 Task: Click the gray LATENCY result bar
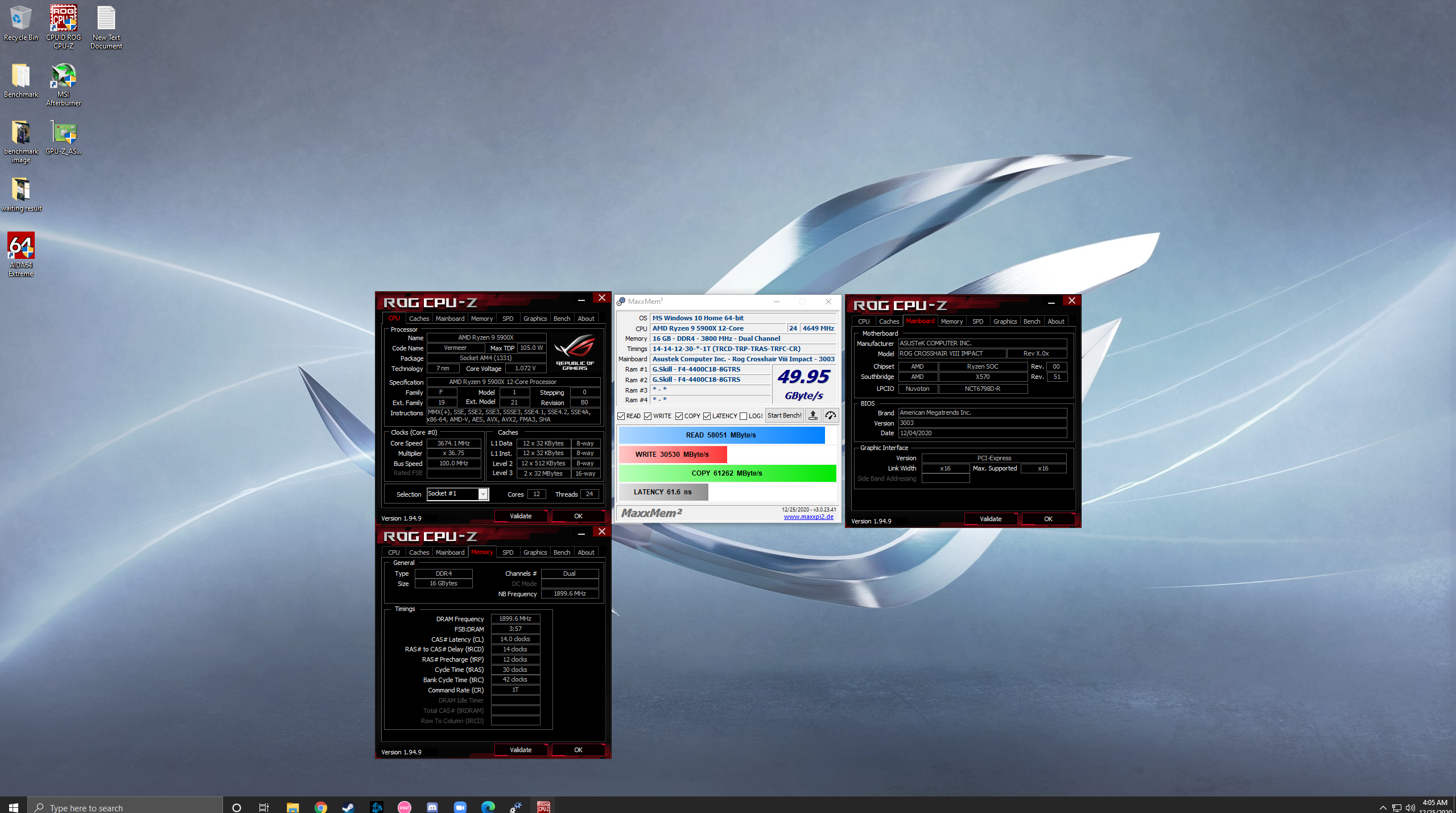pyautogui.click(x=663, y=492)
